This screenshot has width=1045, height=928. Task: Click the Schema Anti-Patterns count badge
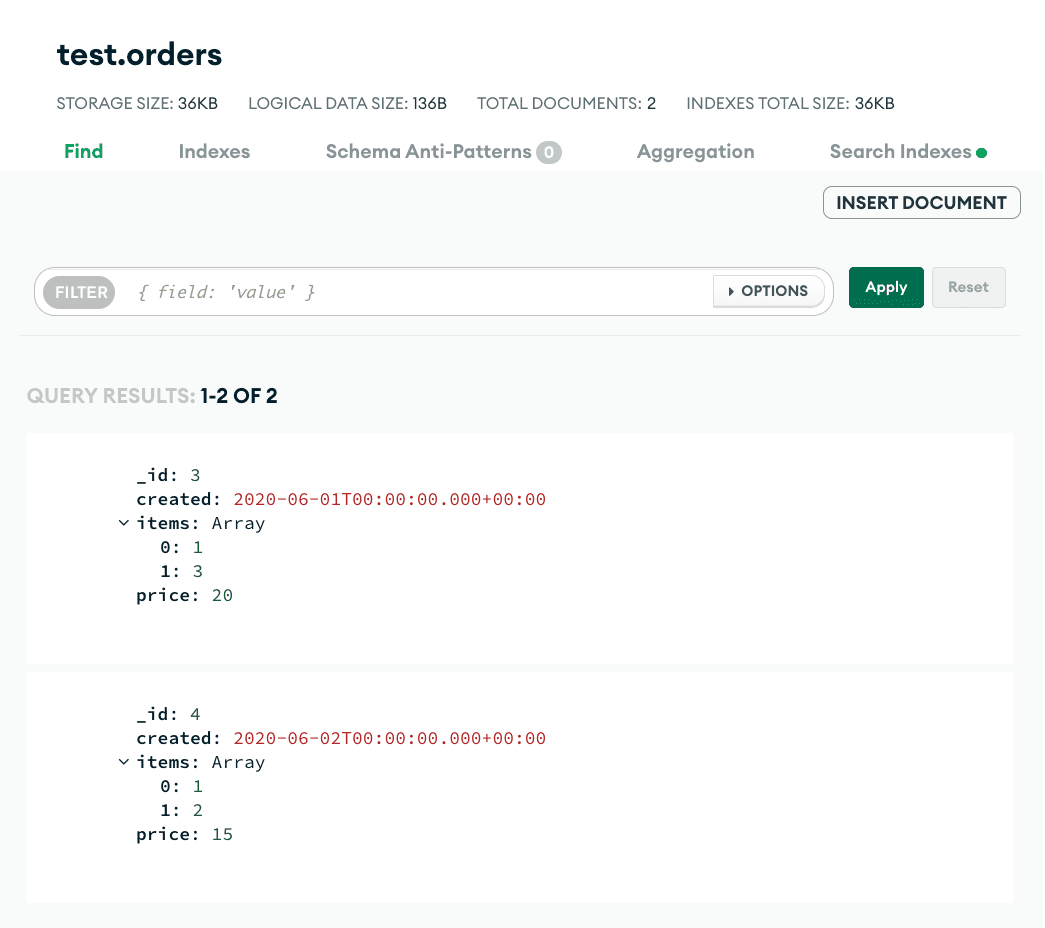pyautogui.click(x=548, y=152)
